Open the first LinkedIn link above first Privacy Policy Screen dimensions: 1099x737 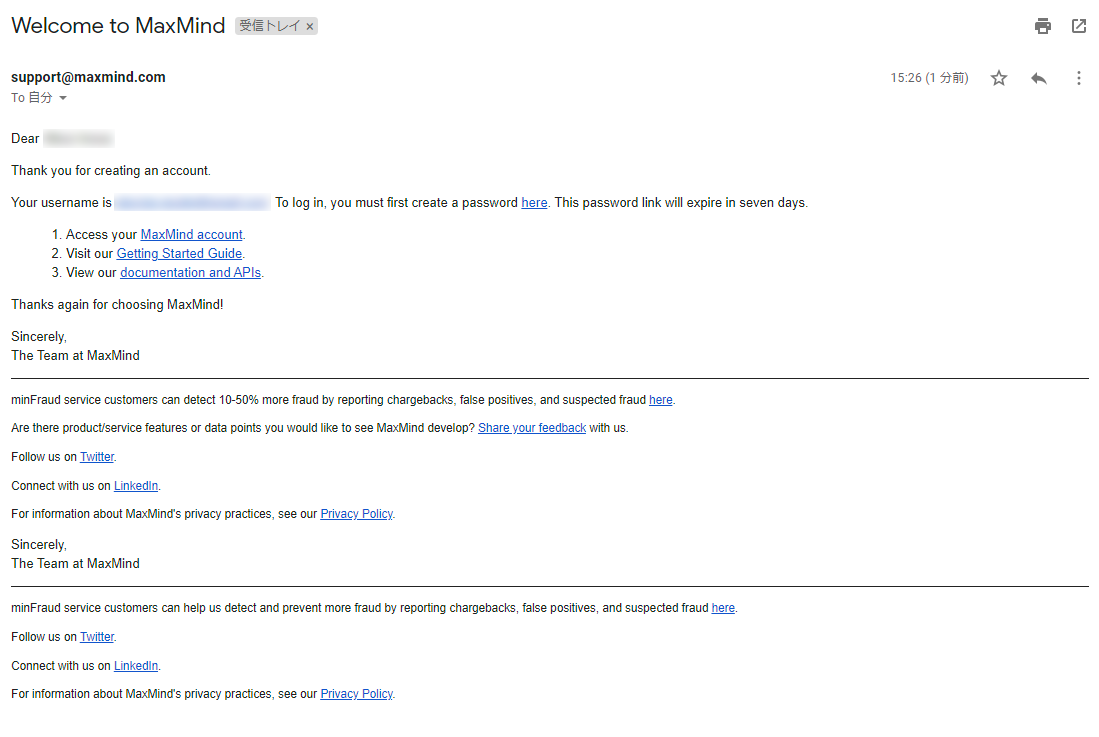136,485
